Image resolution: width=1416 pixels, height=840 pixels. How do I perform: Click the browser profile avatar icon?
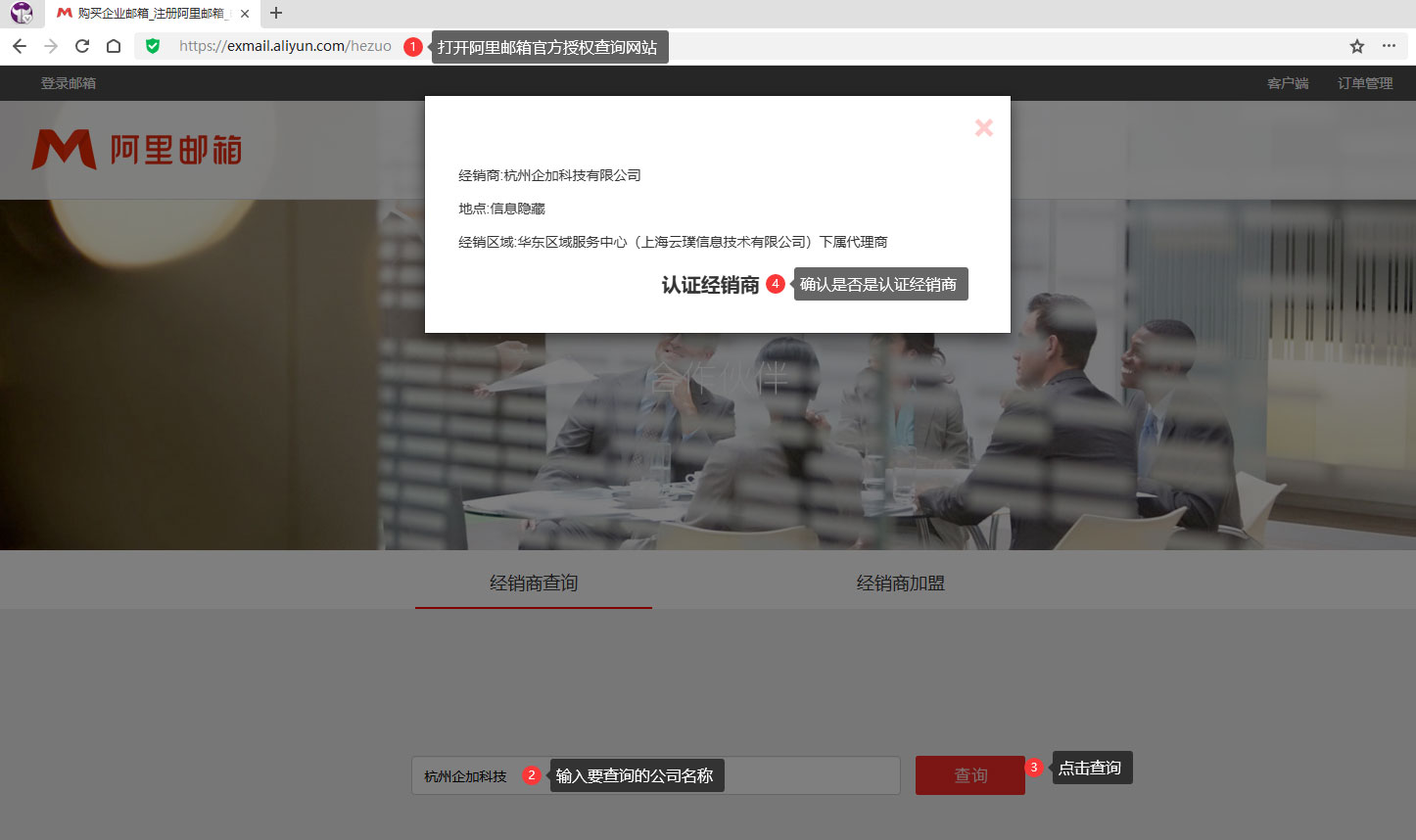click(x=22, y=13)
